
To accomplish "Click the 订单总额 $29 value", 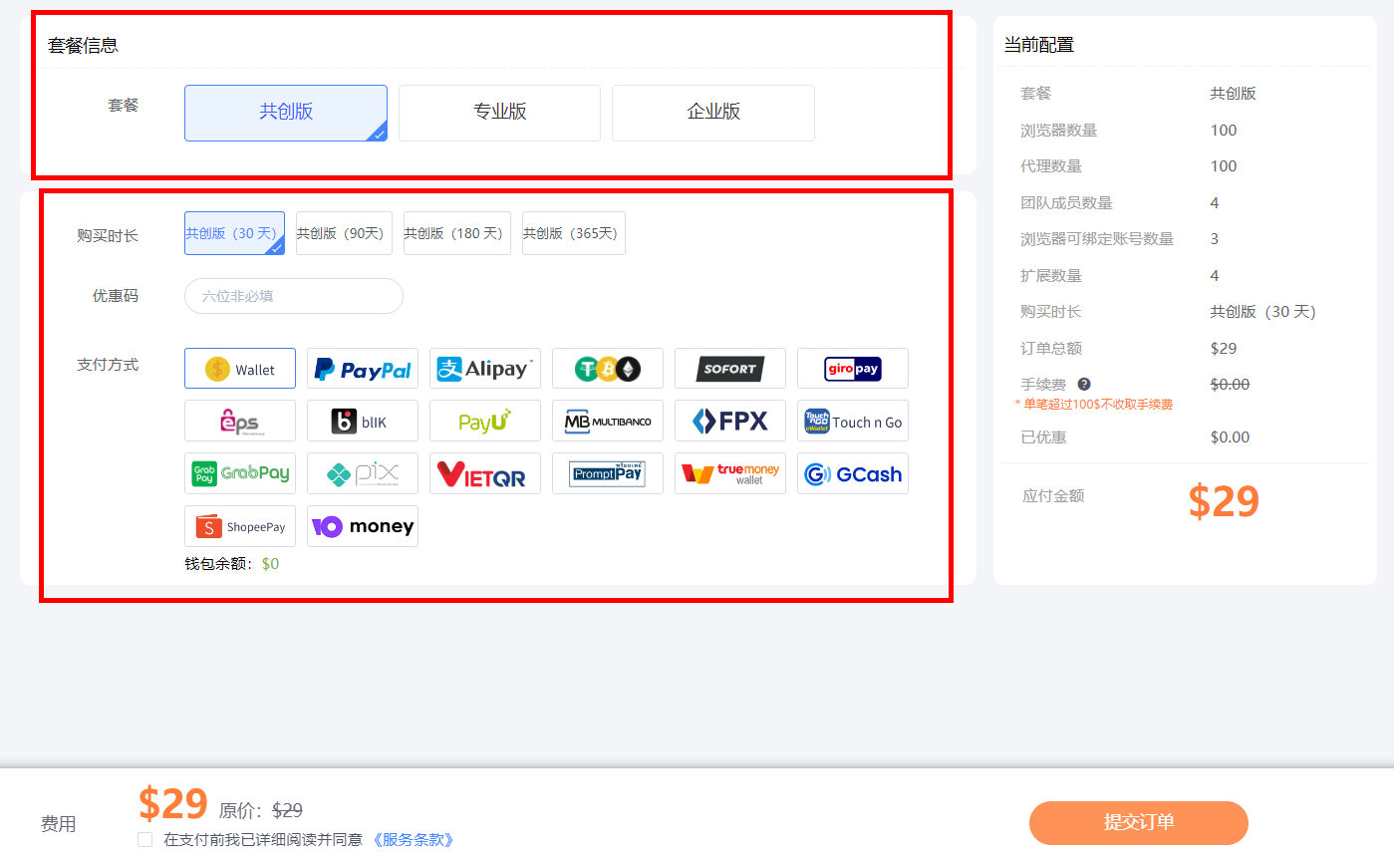I will click(x=1224, y=348).
